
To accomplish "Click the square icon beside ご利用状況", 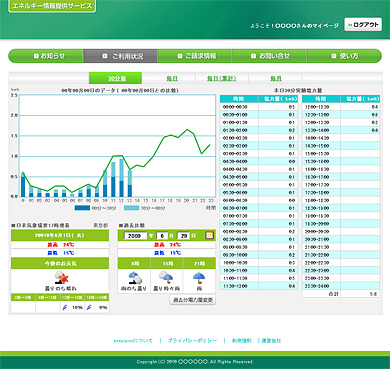I will coord(105,56).
